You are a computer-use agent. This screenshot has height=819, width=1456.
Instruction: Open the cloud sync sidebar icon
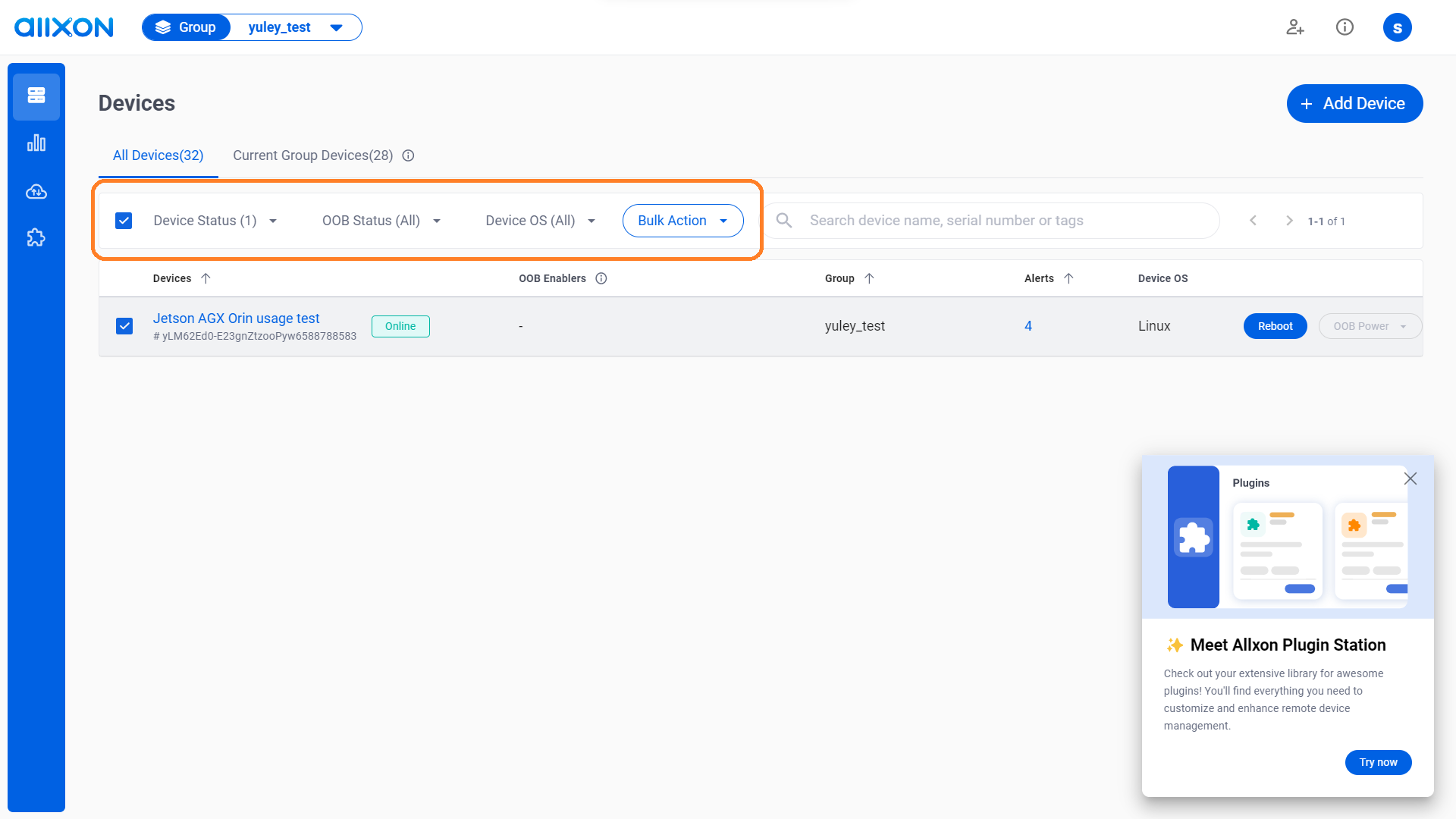coord(36,191)
